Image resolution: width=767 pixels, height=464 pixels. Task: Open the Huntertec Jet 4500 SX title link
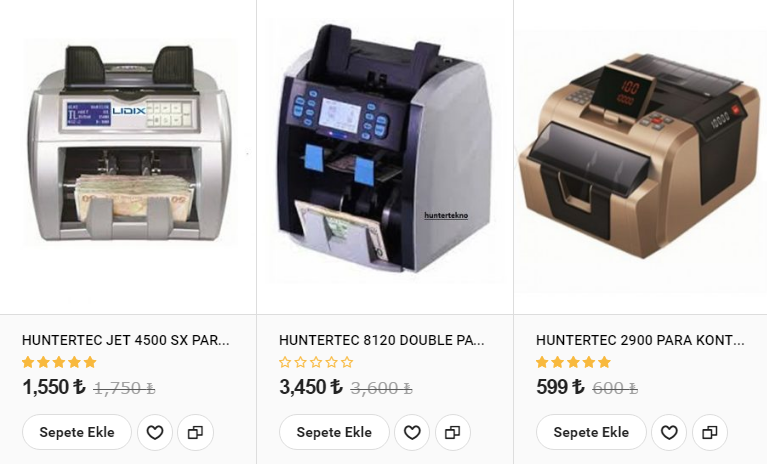(x=126, y=340)
